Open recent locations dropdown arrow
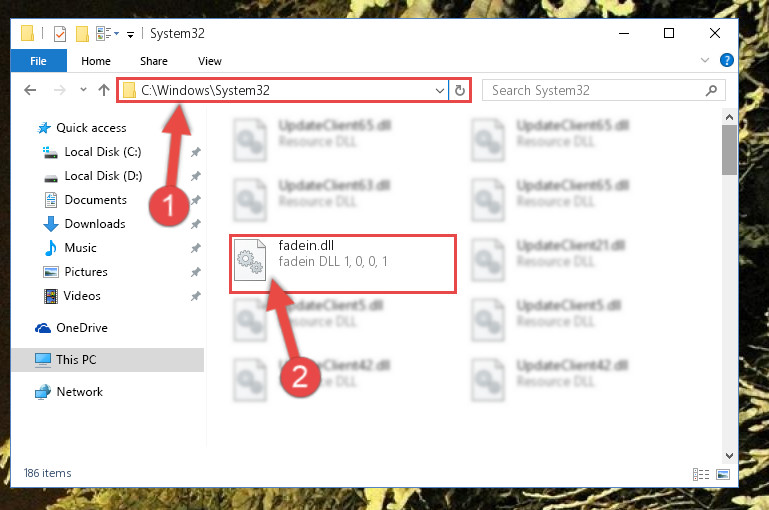This screenshot has width=769, height=510. 83,90
